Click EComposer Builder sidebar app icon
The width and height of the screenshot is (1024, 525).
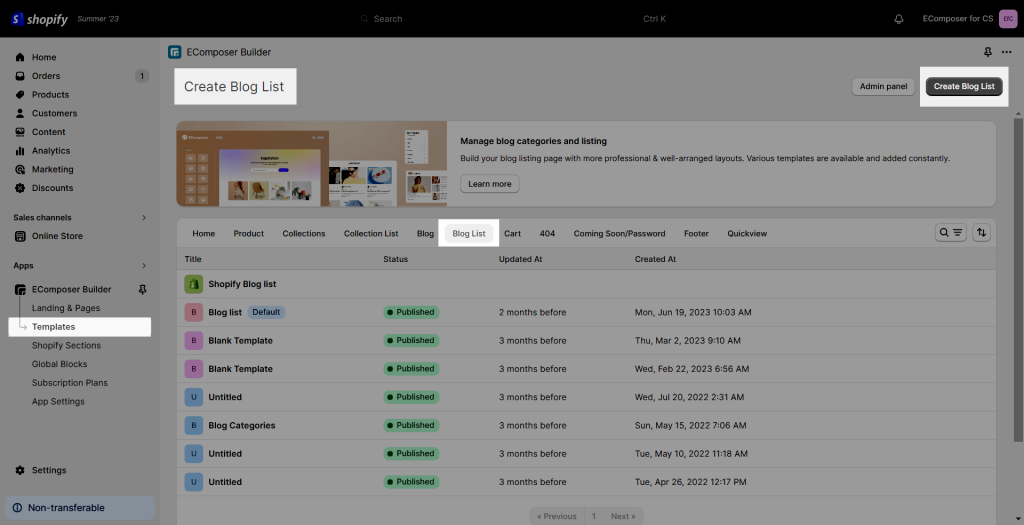20,289
